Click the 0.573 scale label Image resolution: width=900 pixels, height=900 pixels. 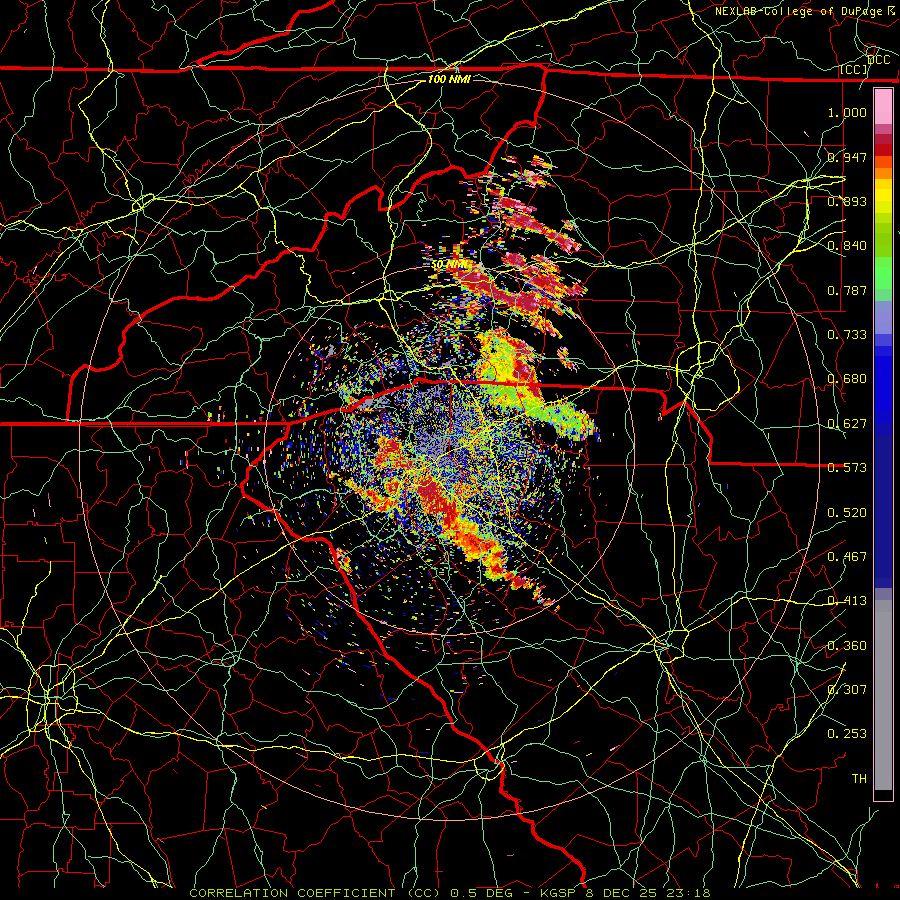coord(847,468)
